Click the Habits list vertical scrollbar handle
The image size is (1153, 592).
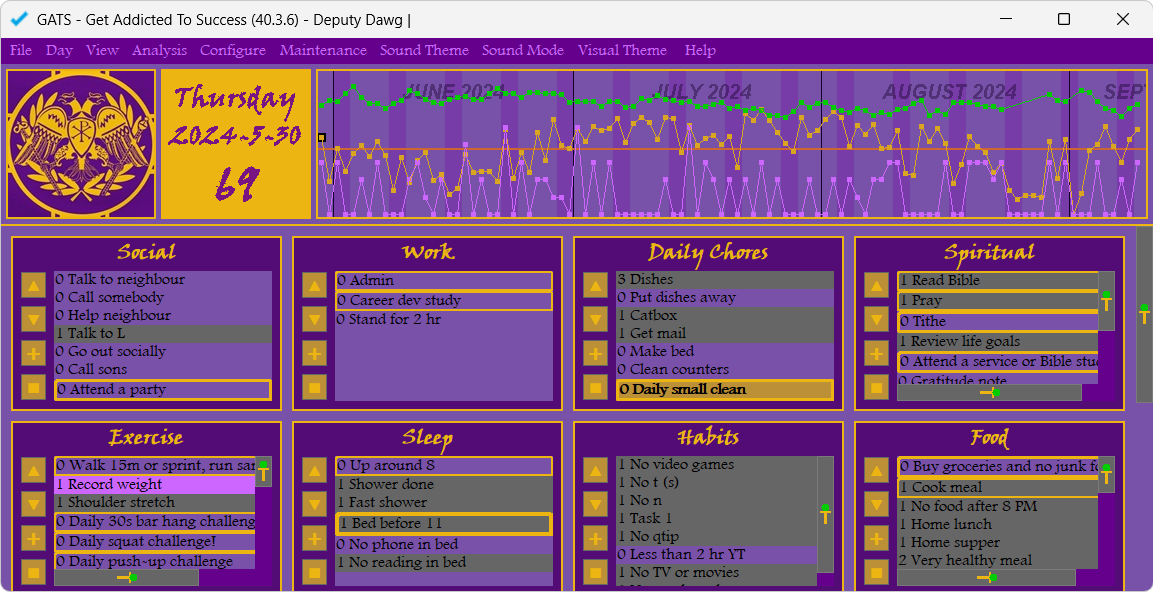click(825, 514)
